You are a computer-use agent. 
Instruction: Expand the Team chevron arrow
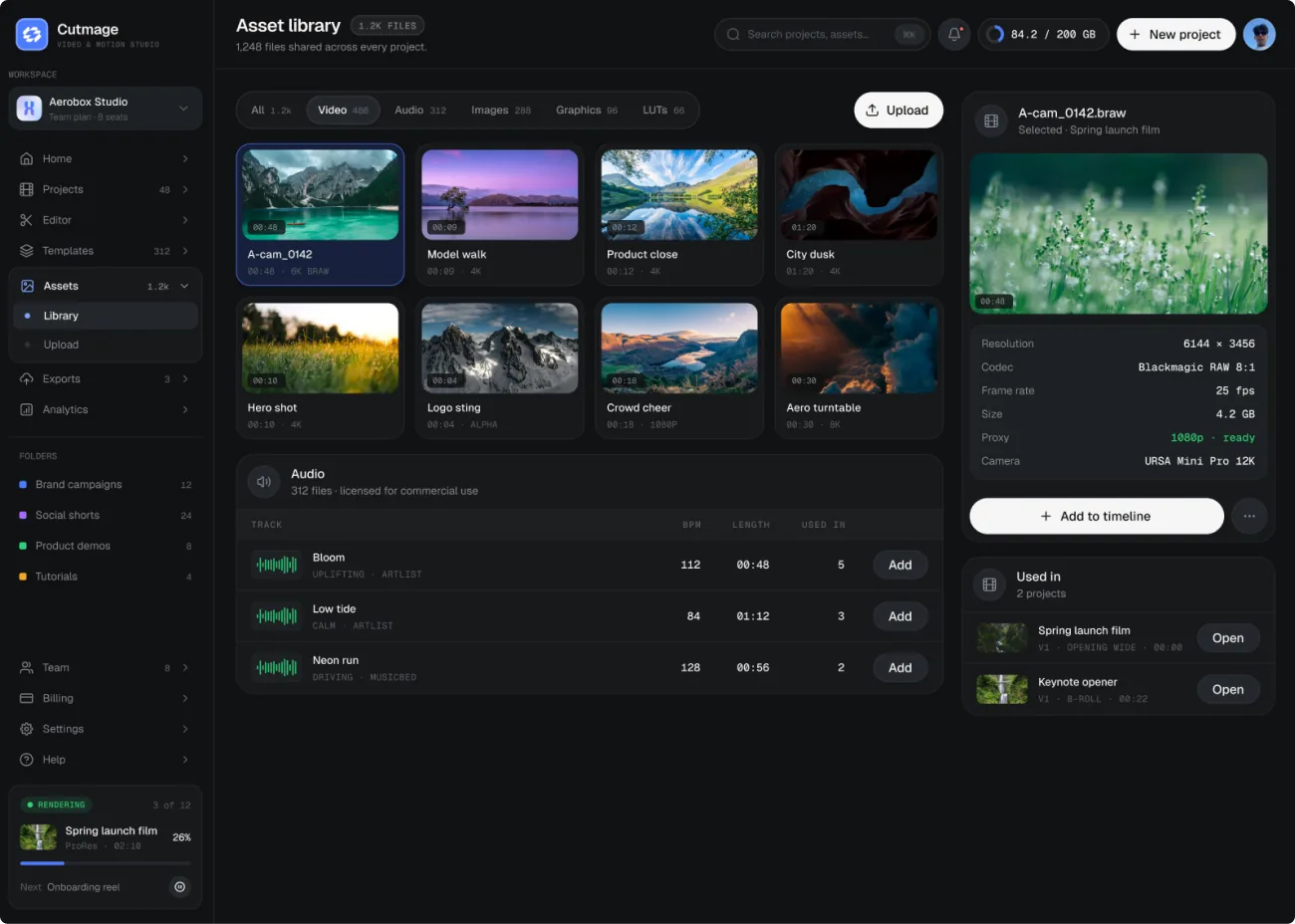(185, 668)
